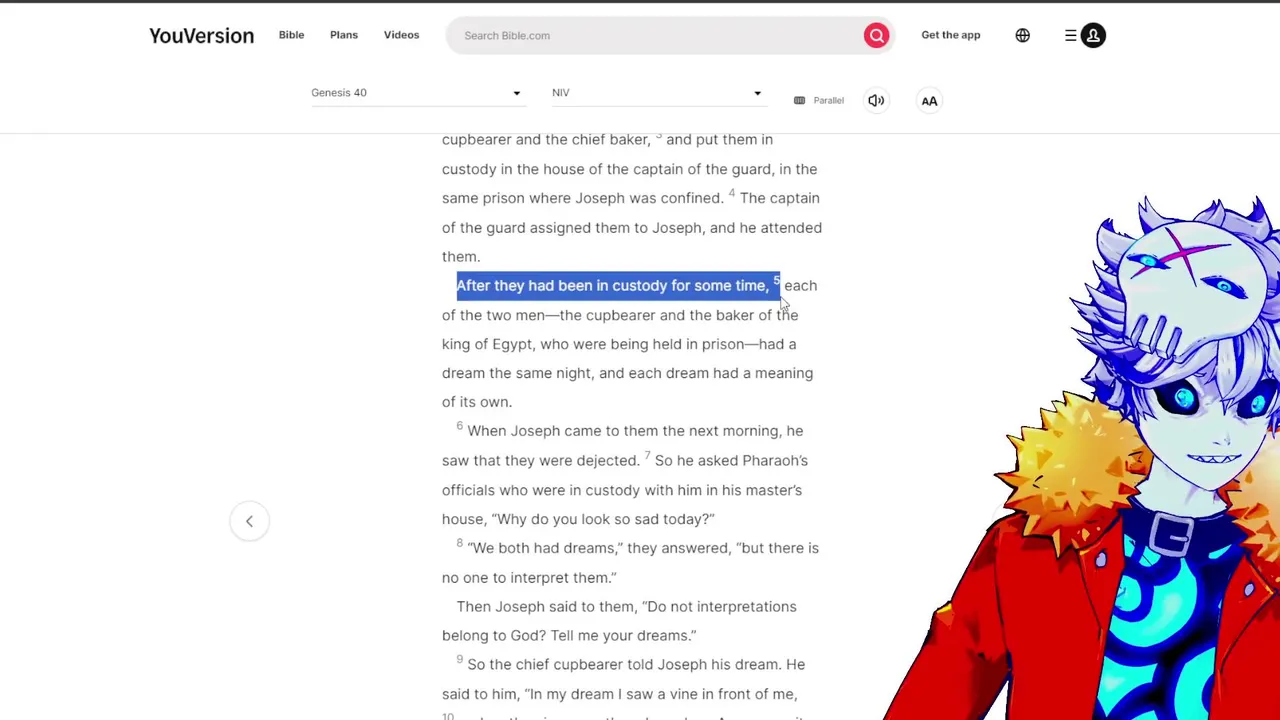This screenshot has width=1280, height=720.
Task: Click text "same prison where Joseph was confined"
Action: coord(582,198)
